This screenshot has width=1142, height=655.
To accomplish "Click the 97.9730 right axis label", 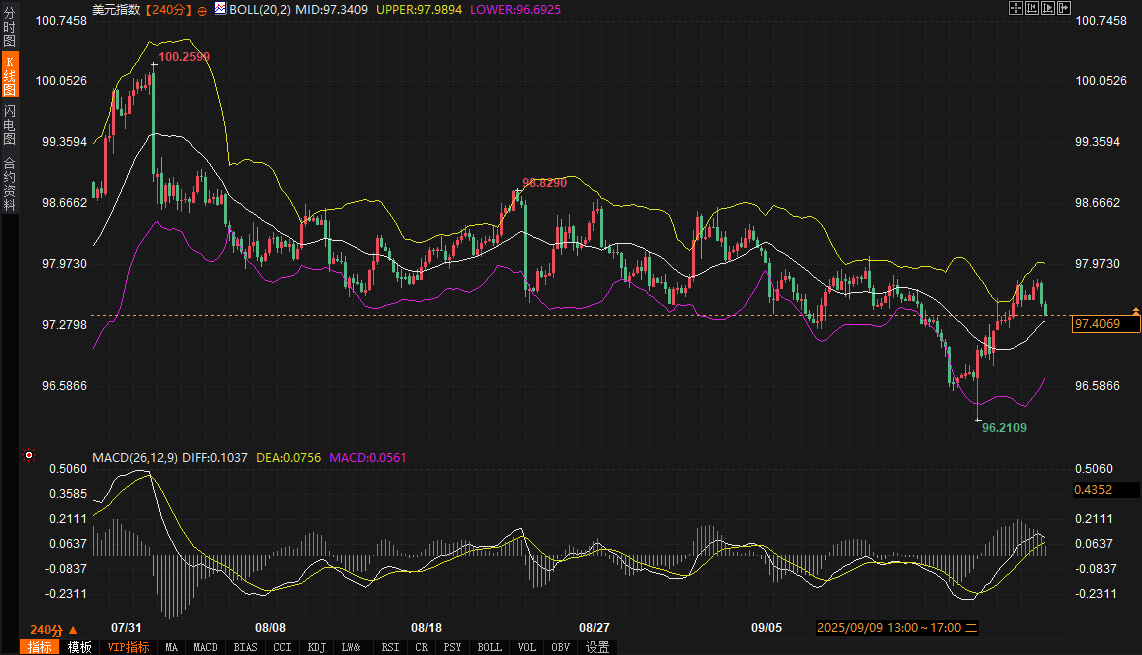I will 1098,263.
